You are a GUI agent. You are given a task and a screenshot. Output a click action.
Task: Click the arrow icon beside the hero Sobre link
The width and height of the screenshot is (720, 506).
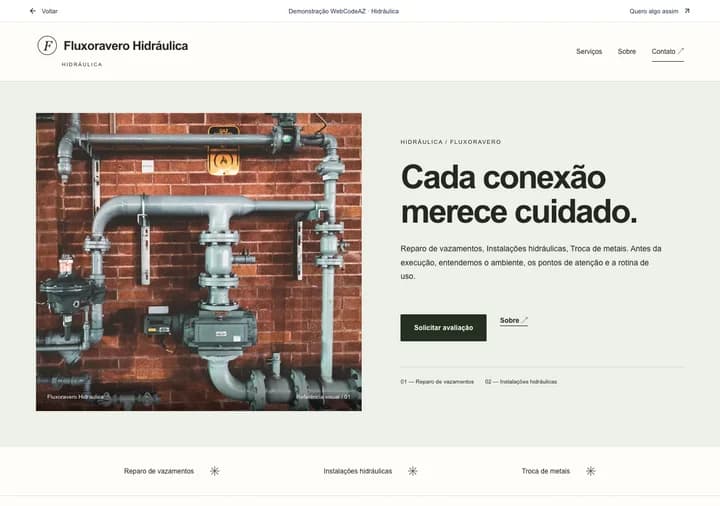coord(525,320)
